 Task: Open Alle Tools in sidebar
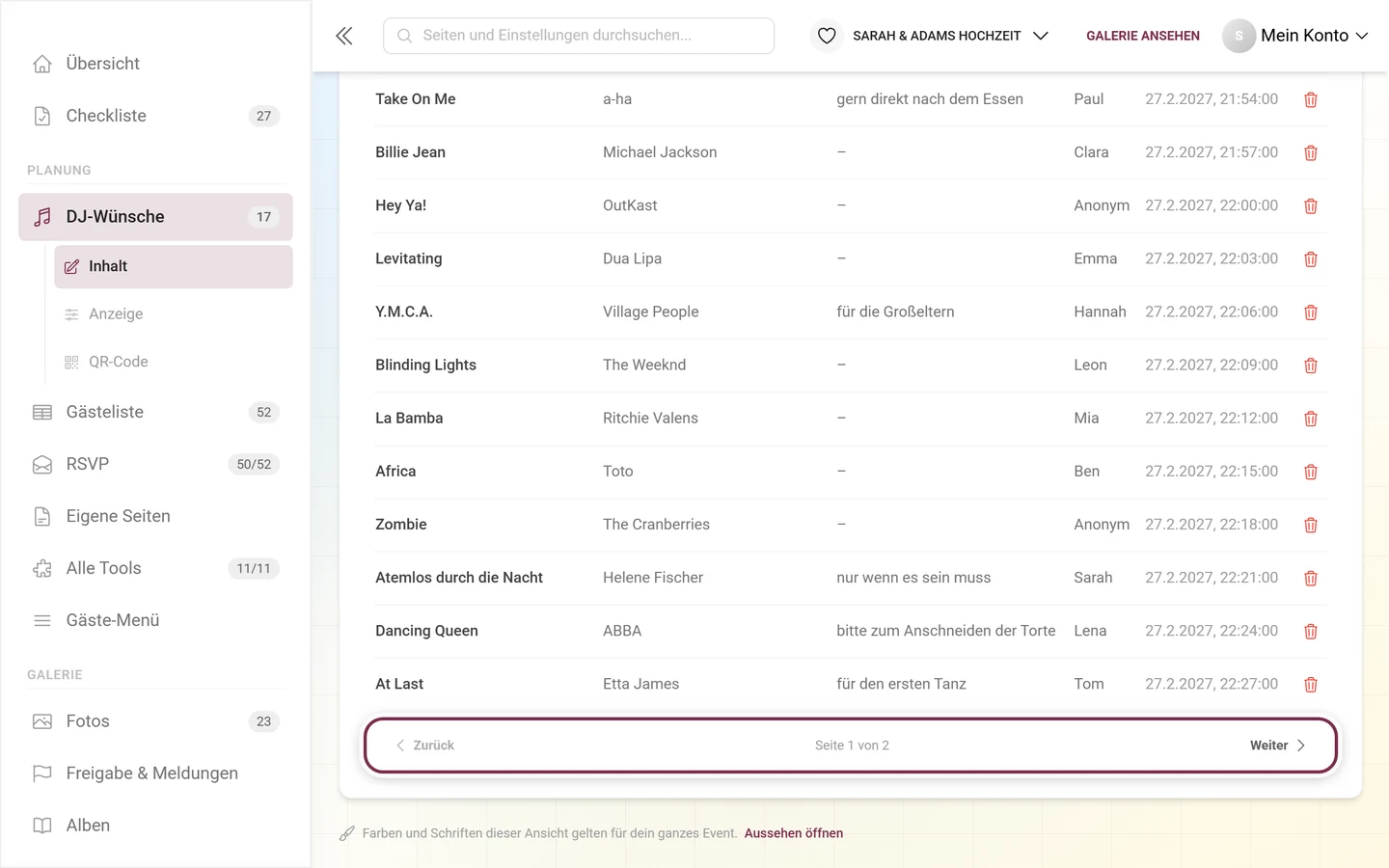pos(155,568)
